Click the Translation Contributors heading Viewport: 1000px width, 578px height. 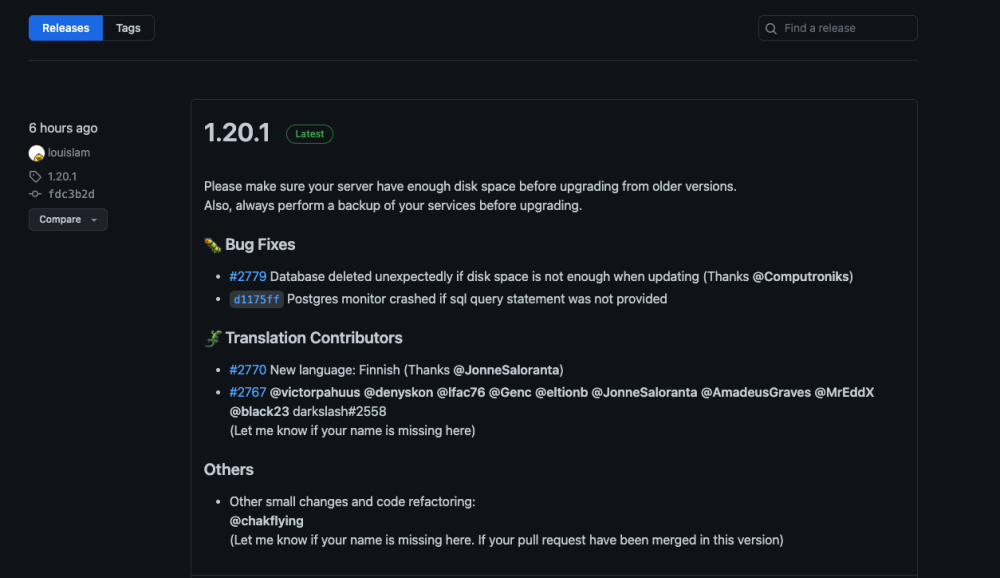(314, 337)
